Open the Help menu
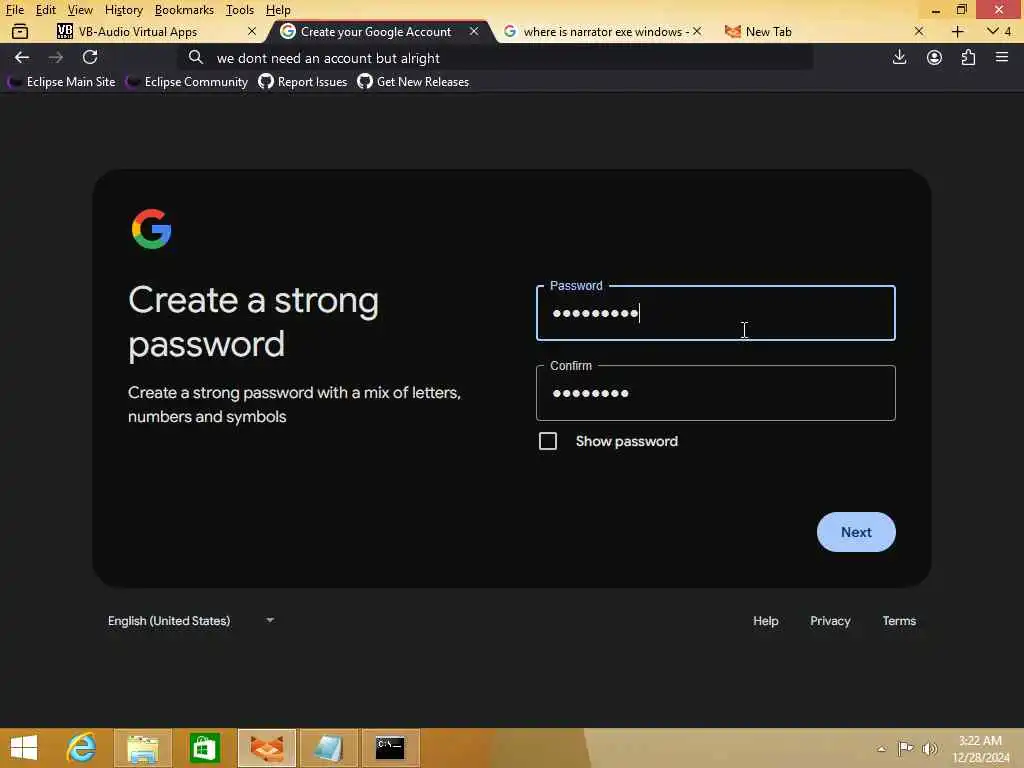 coord(278,10)
